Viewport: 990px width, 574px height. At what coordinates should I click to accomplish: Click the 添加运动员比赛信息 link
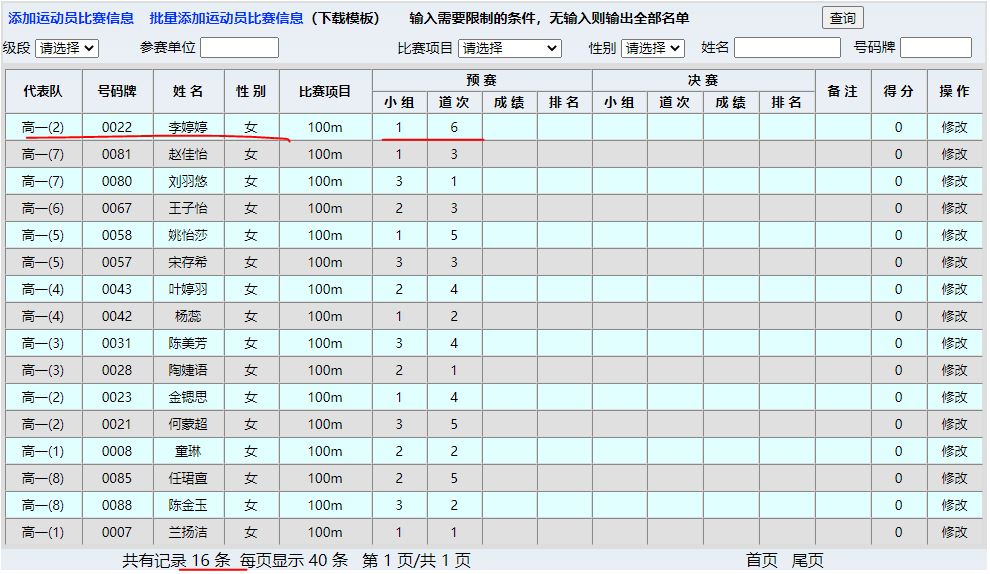[71, 18]
